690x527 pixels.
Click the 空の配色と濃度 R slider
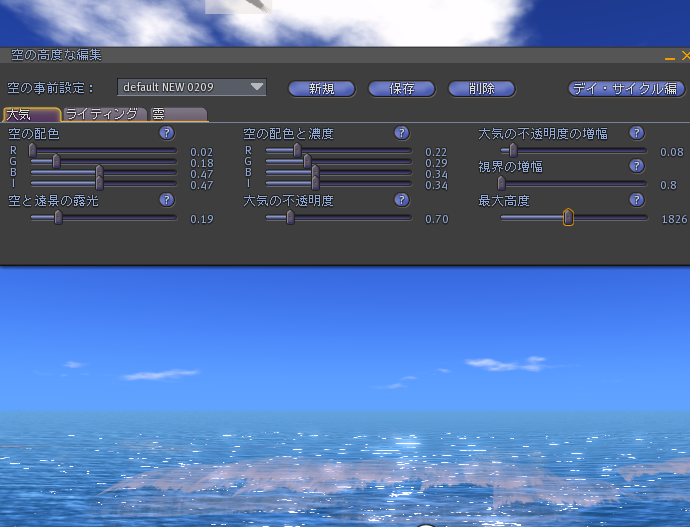[x=338, y=150]
